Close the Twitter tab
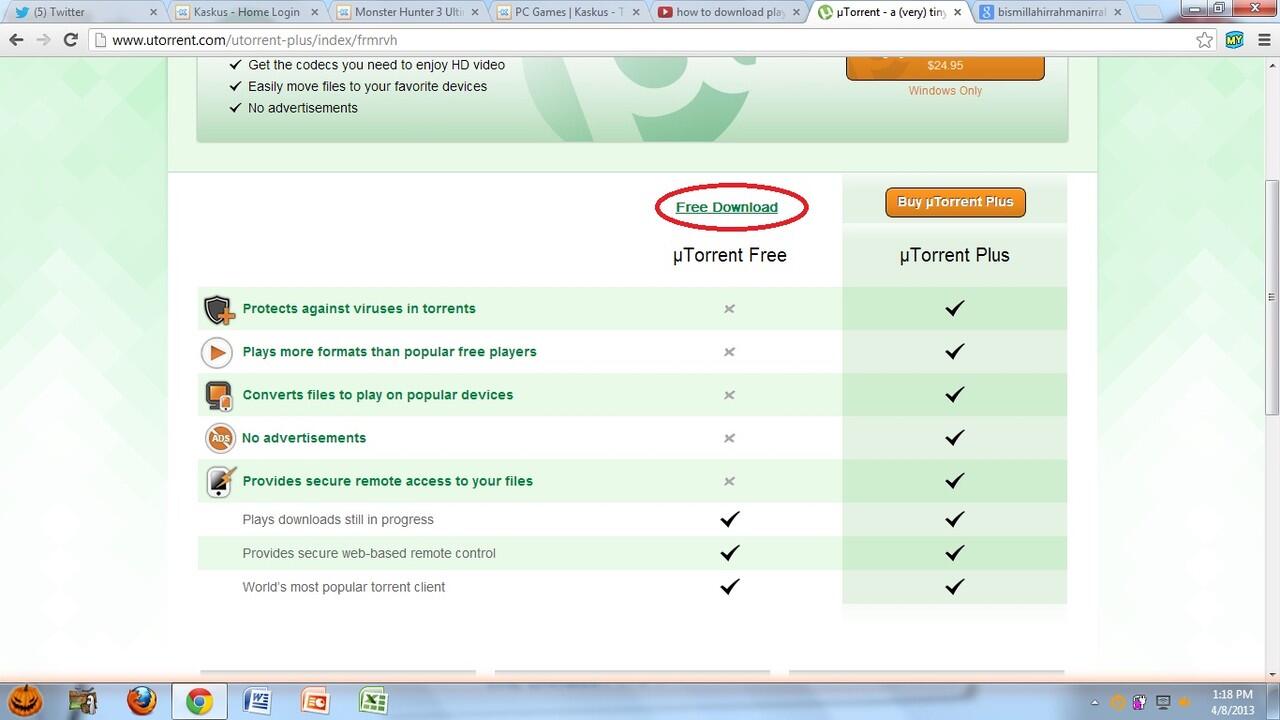 153,13
